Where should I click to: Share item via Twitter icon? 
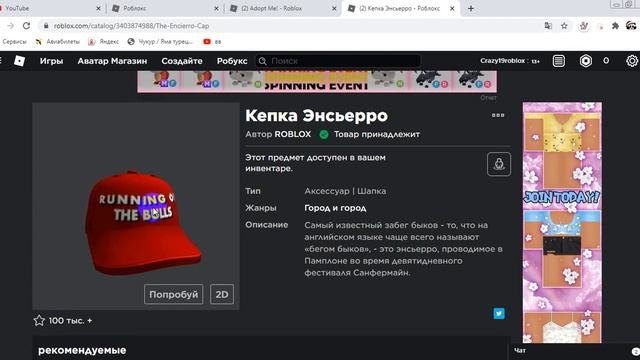pos(499,313)
